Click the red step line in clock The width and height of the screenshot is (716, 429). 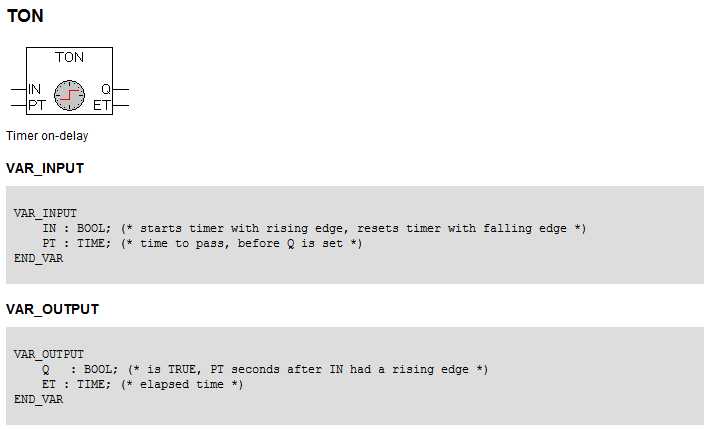coord(69,95)
